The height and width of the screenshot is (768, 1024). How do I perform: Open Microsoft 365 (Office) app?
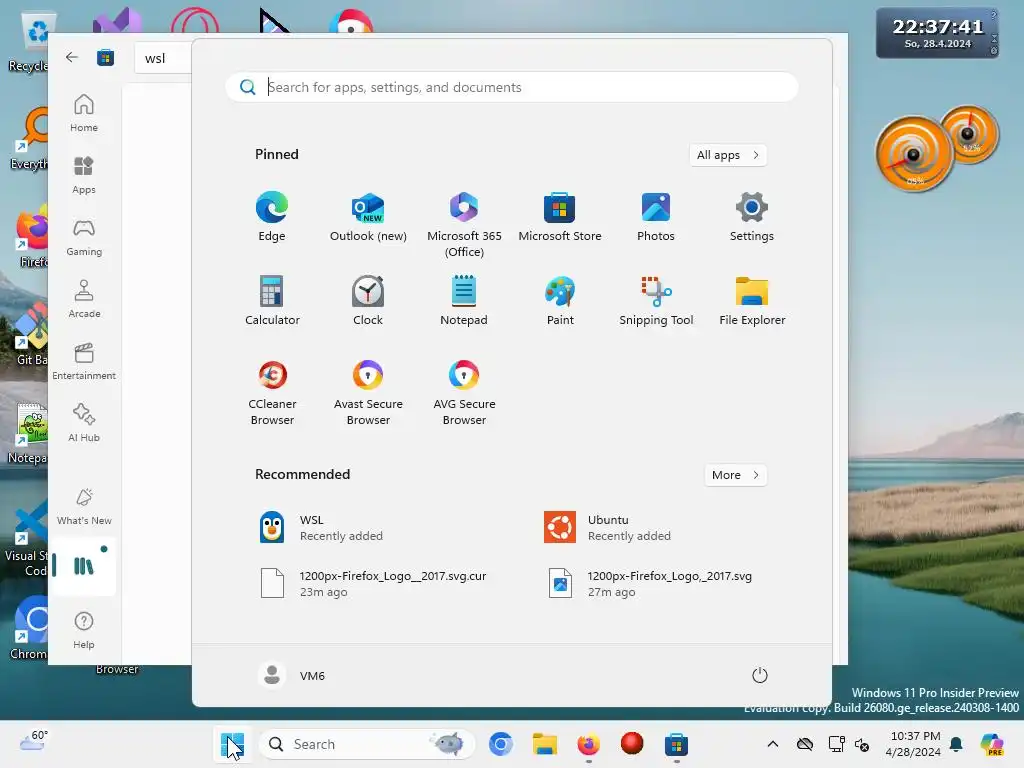(464, 225)
